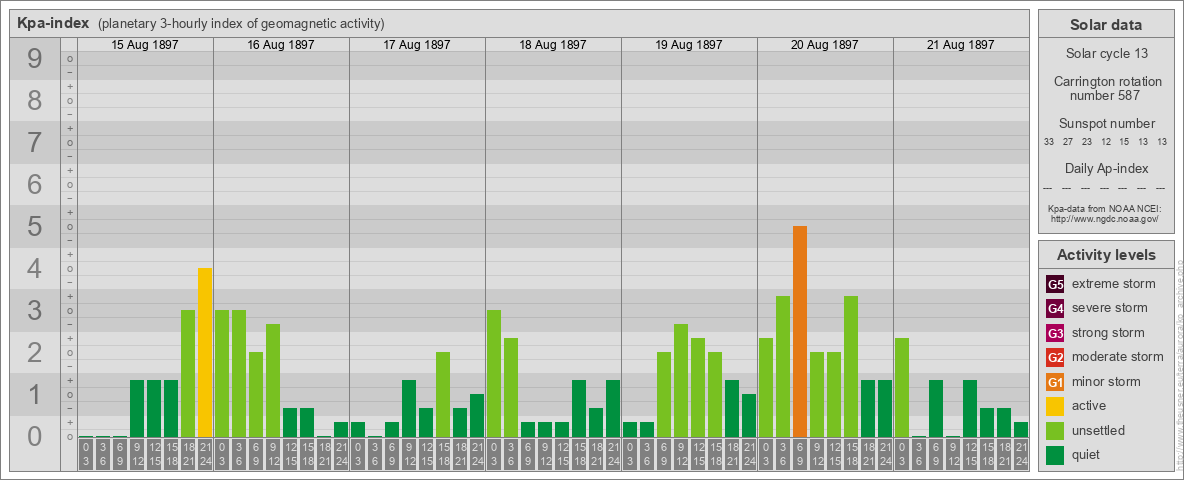The image size is (1184, 480).
Task: Click the 18-21 bar on 15 Aug 1897
Action: point(188,374)
